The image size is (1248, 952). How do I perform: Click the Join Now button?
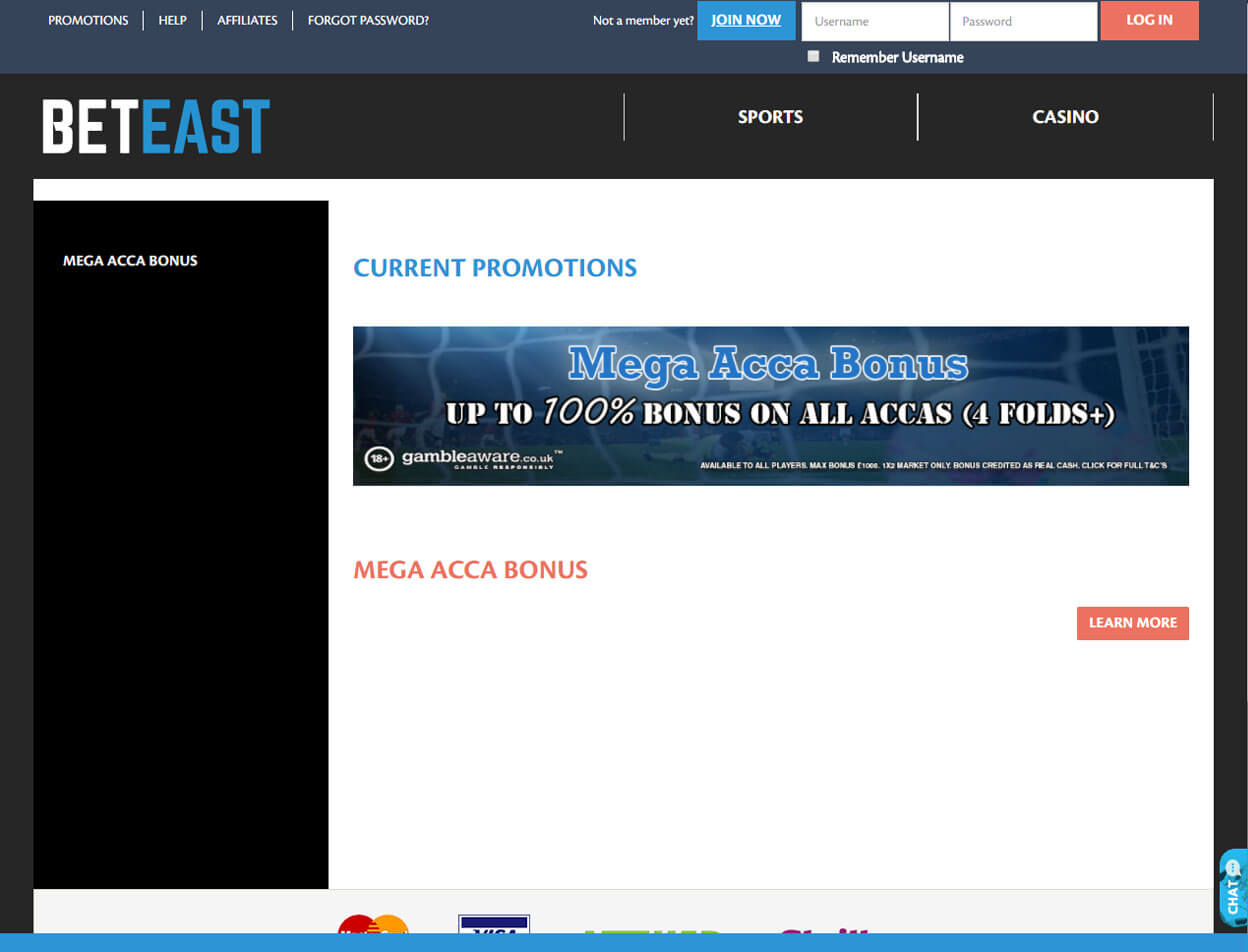coord(746,20)
